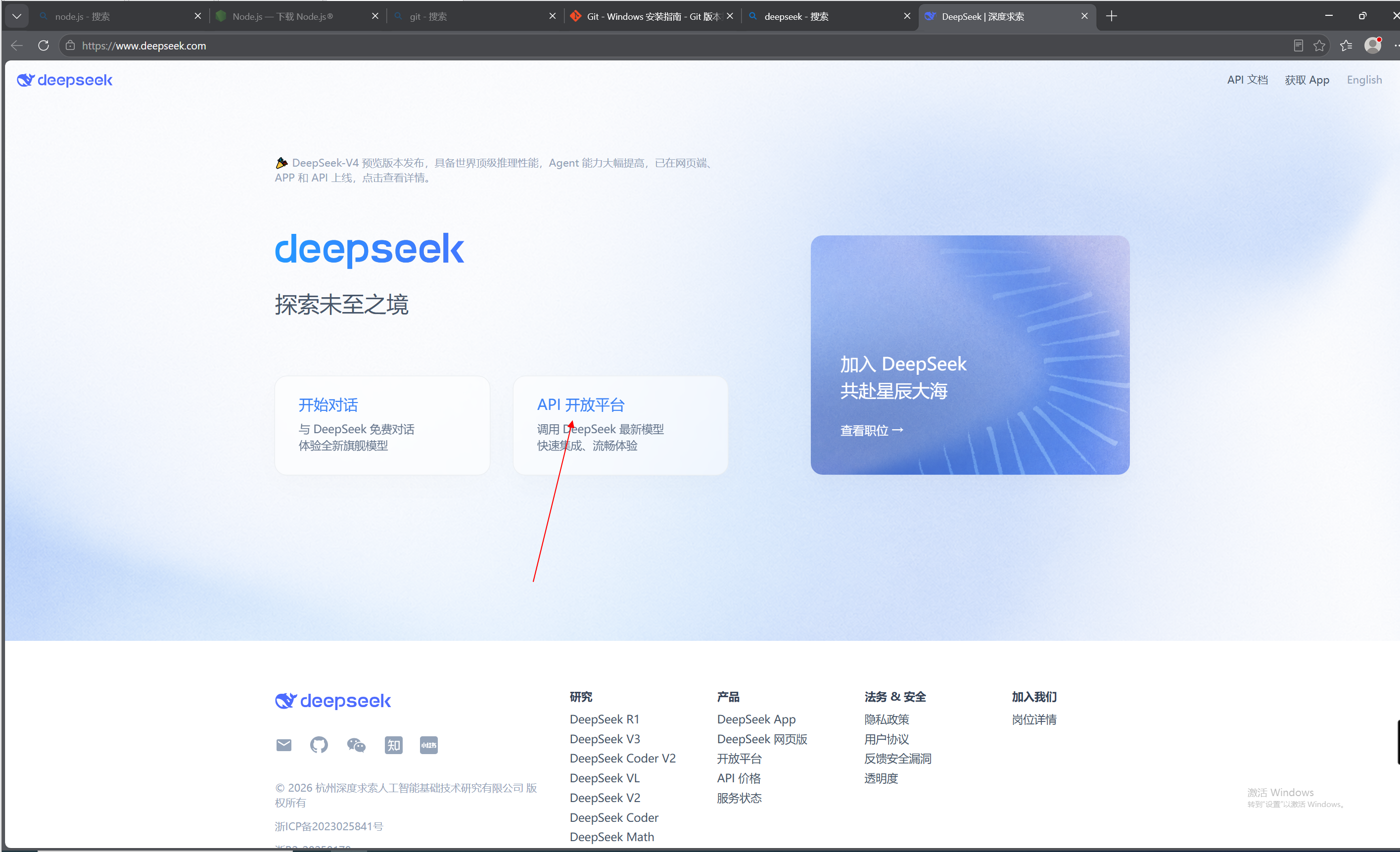Open the 开放平台 footer link
Image resolution: width=1400 pixels, height=852 pixels.
[x=739, y=759]
